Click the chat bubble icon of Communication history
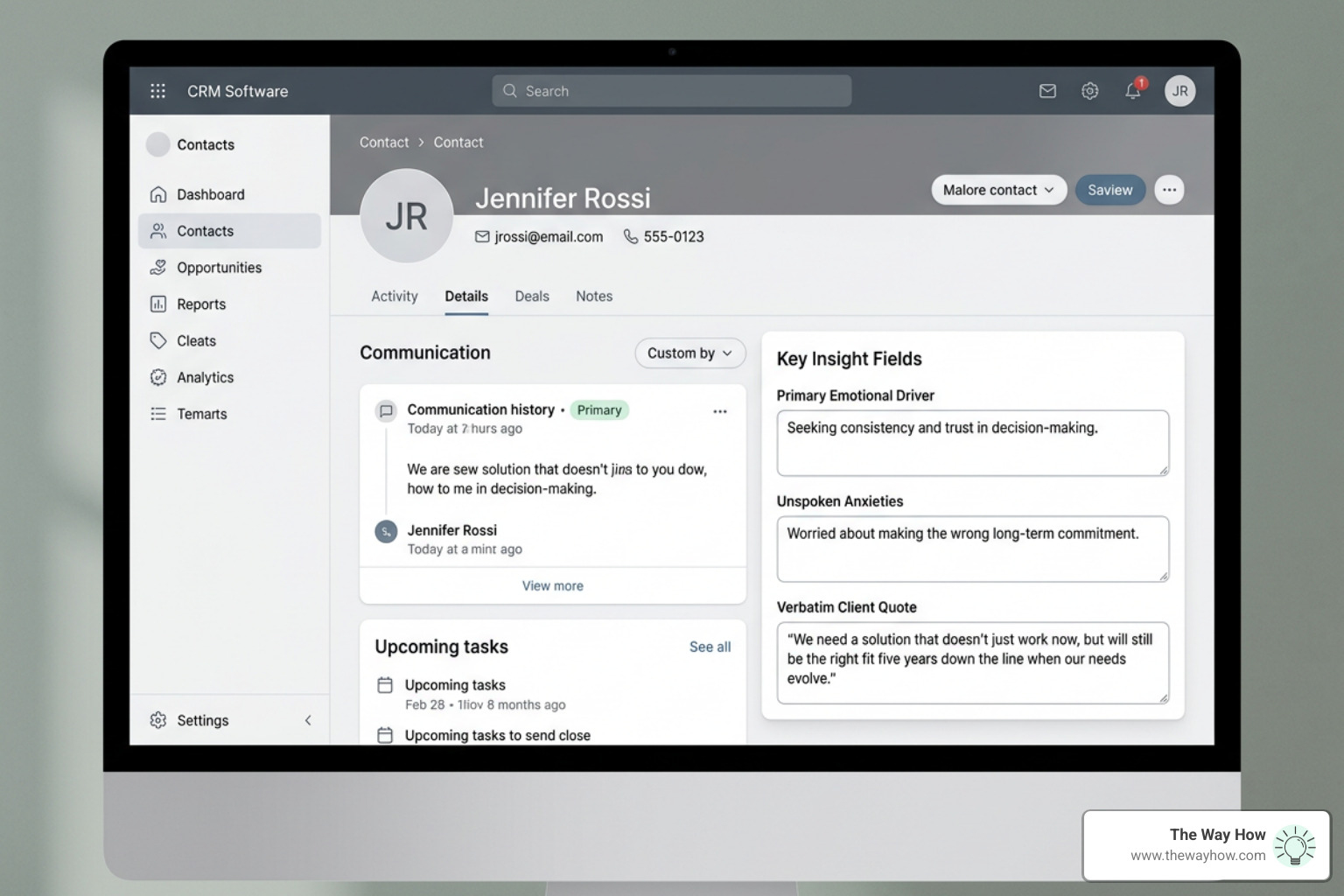 click(x=386, y=410)
